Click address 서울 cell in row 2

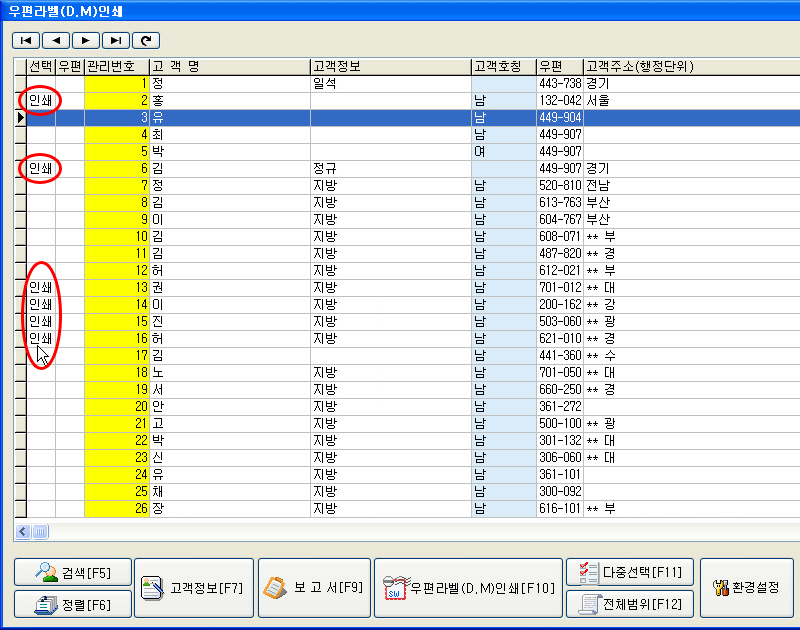point(691,100)
